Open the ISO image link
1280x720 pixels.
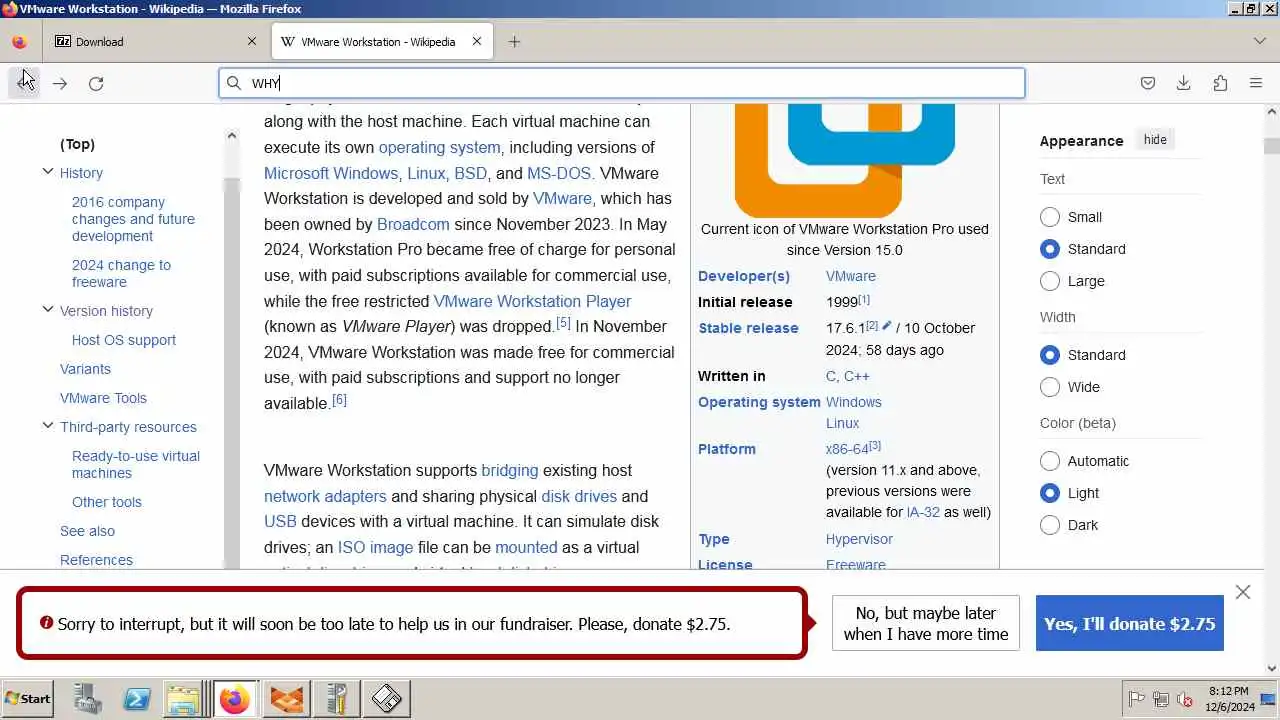tap(375, 547)
